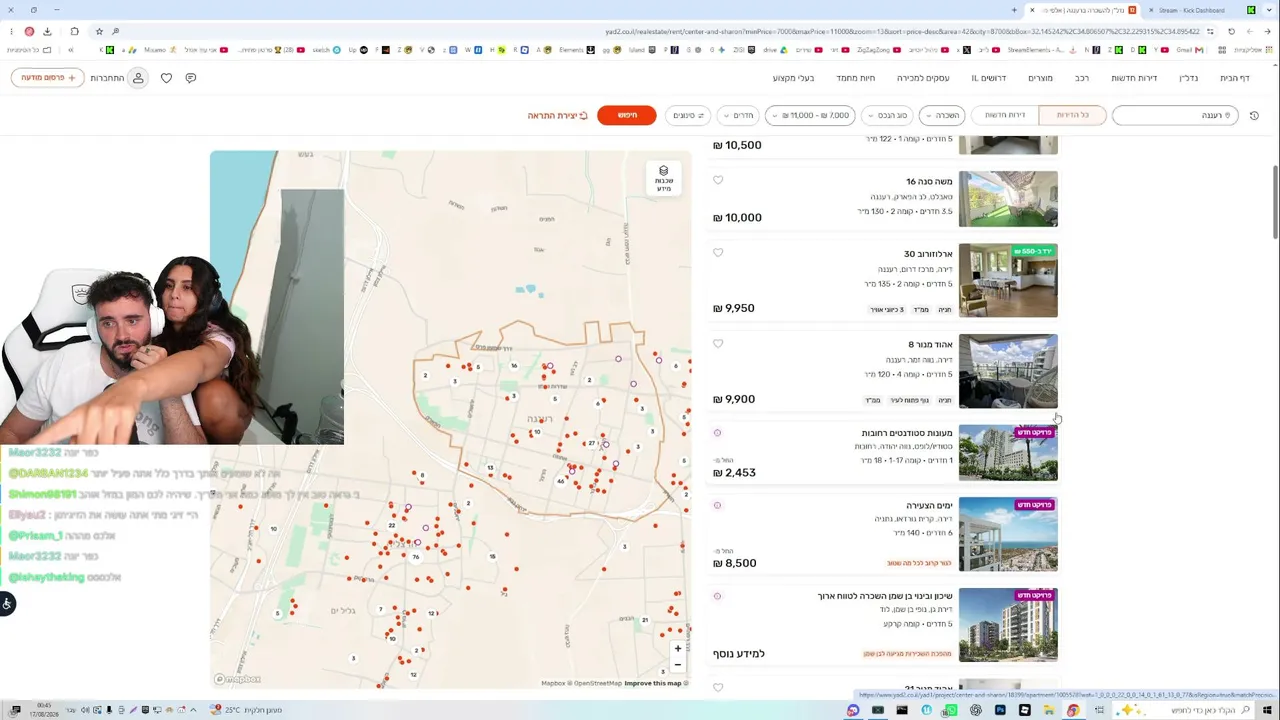Click the city search field containing רעננה
Viewport: 1280px width, 720px height.
tap(1175, 115)
